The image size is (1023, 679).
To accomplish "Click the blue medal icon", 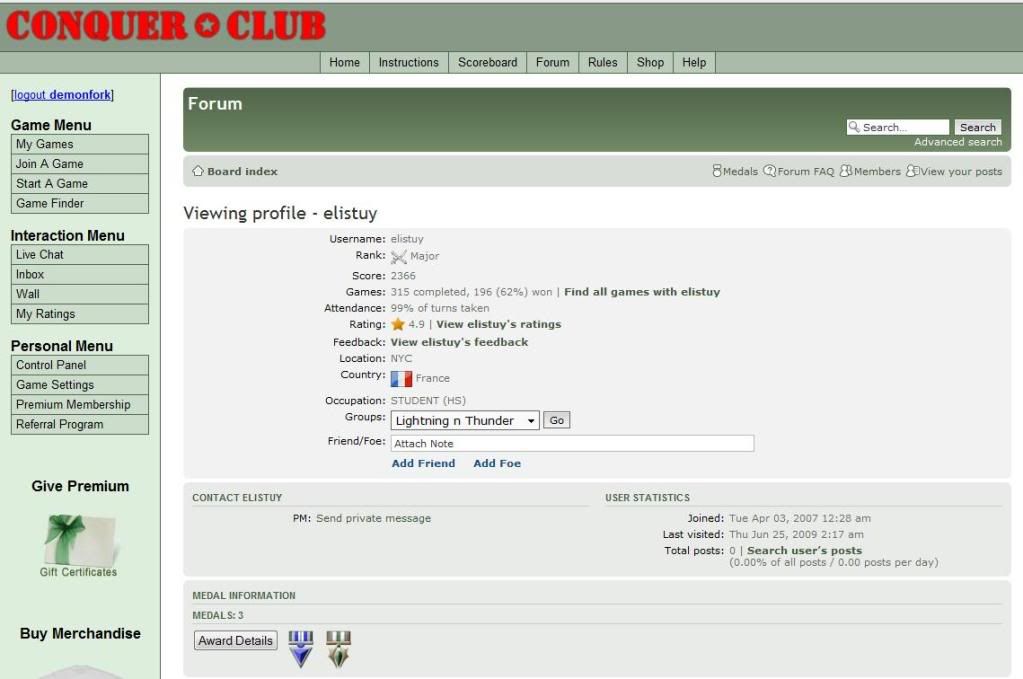I will tap(301, 648).
